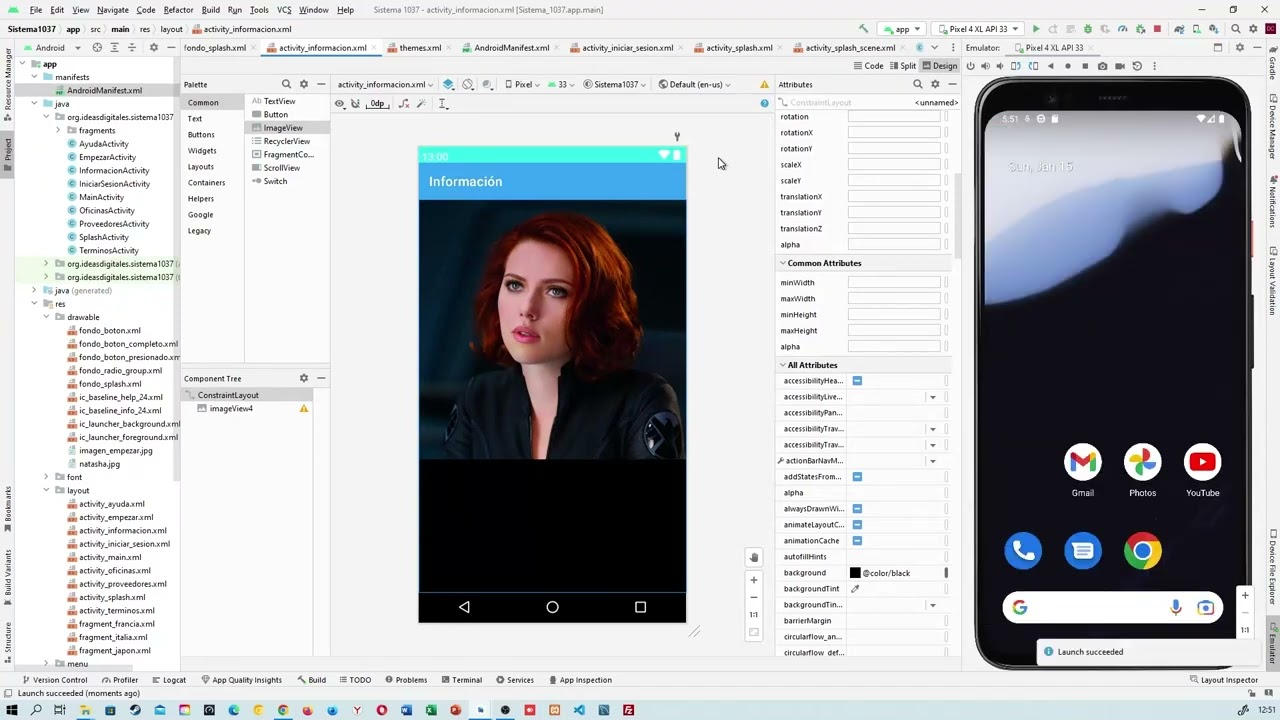Viewport: 1280px width, 720px height.
Task: Toggle design view options eye icon
Action: click(x=340, y=104)
